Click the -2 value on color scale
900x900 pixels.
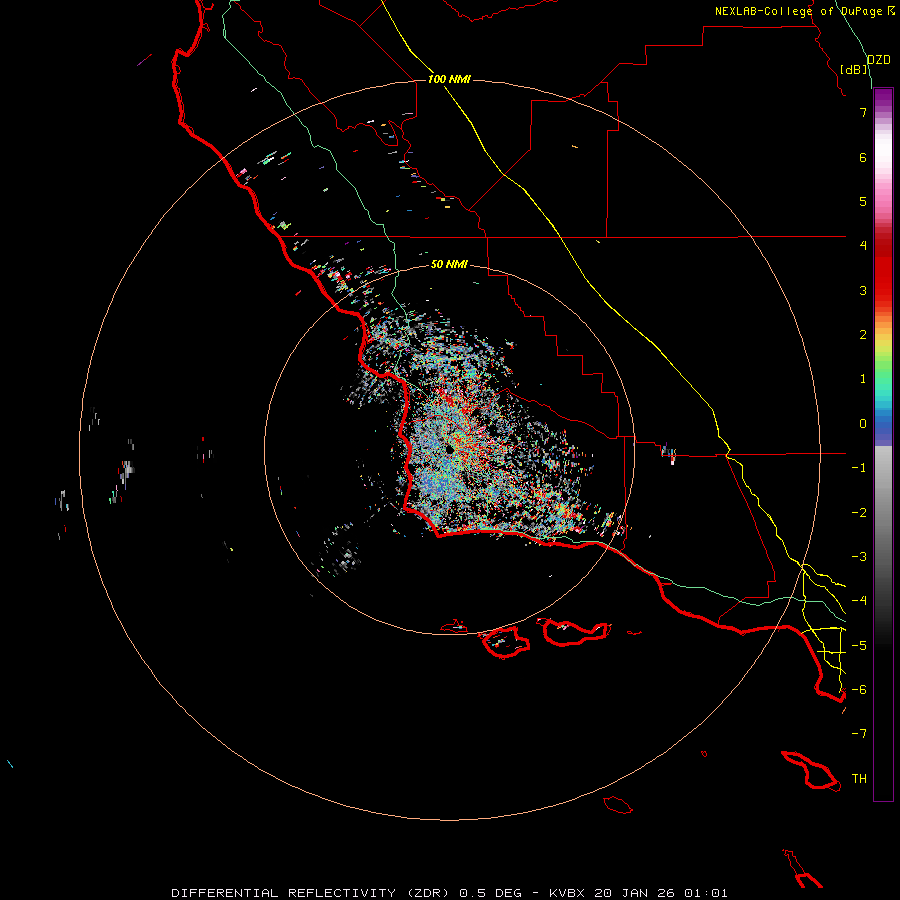[x=859, y=513]
